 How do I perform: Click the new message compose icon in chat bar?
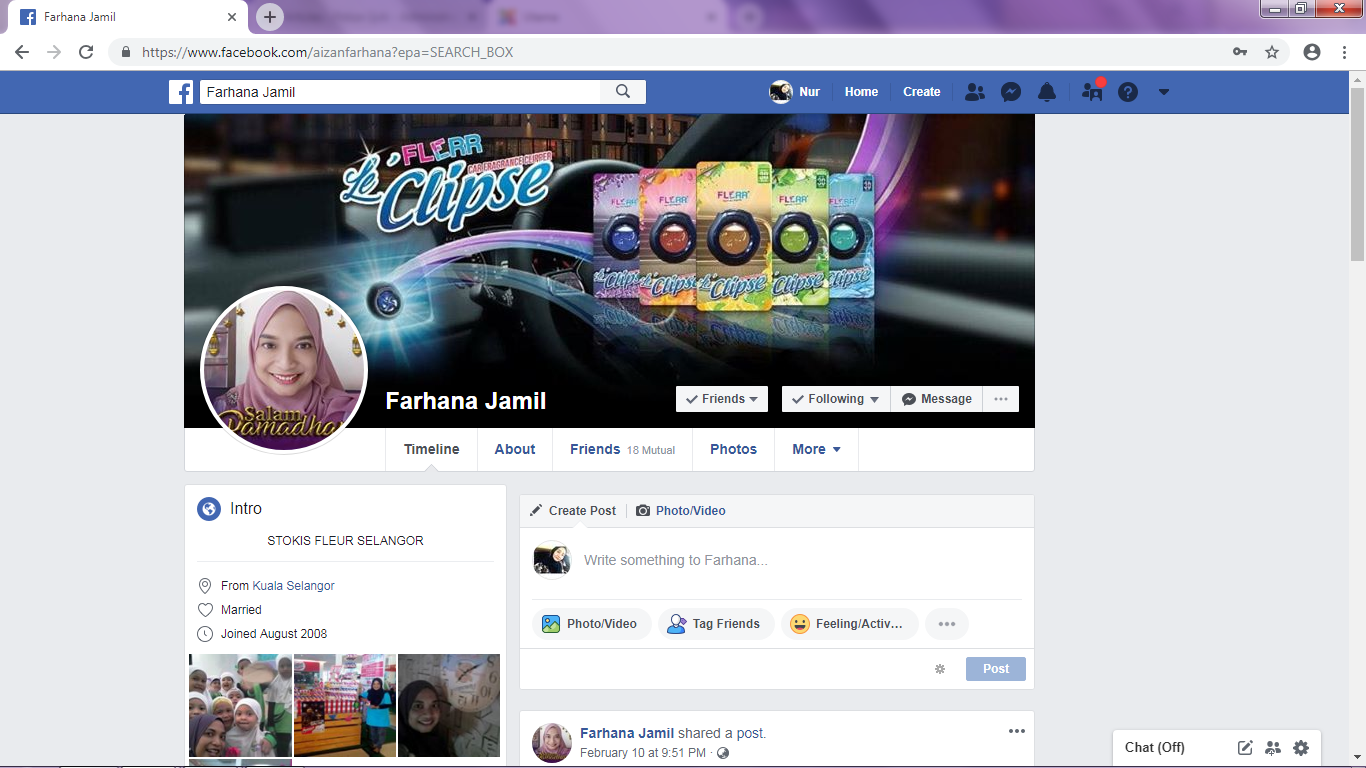[x=1245, y=747]
